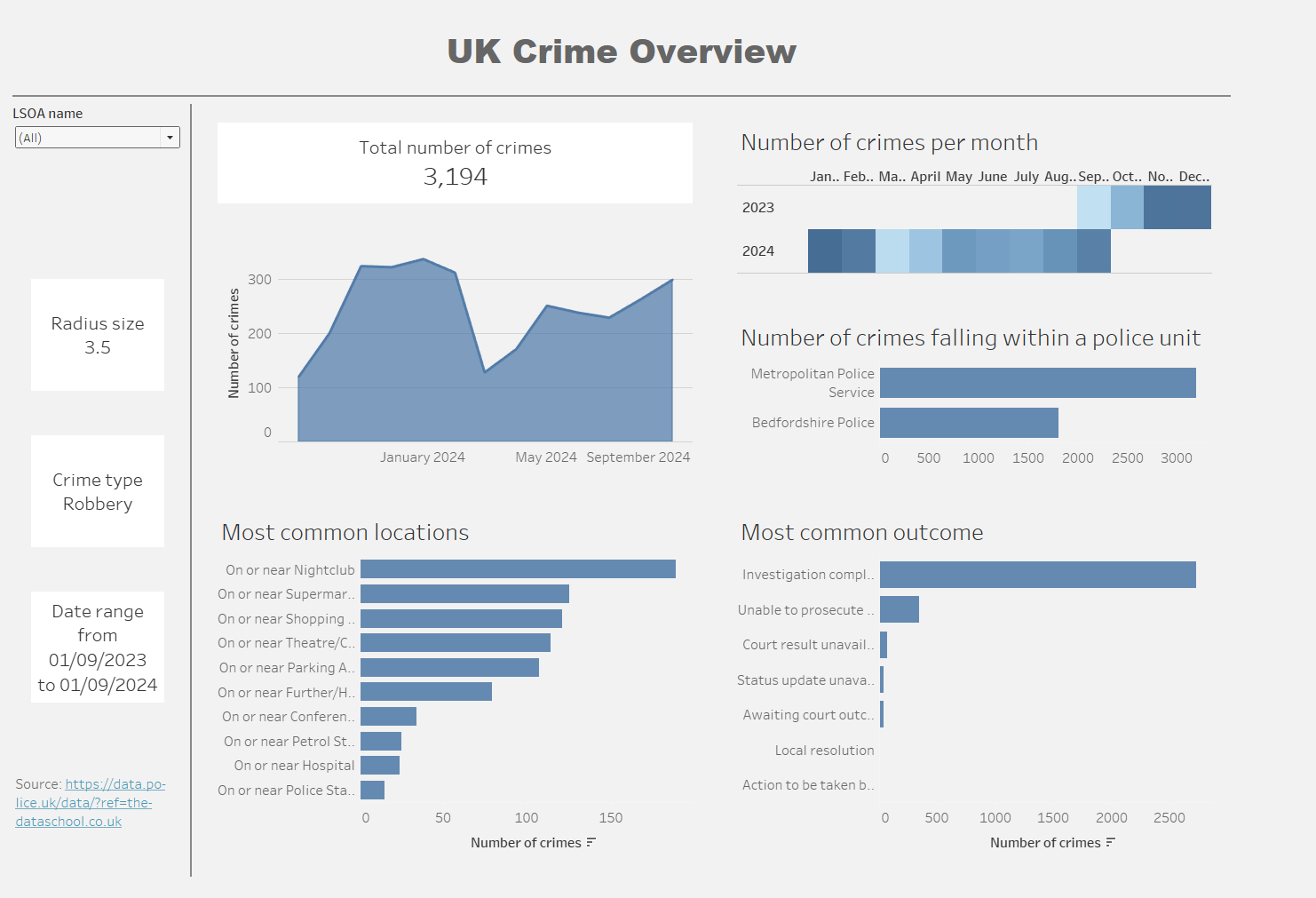Screen dimensions: 1316x898
Task: Click the July 2024 heatmap cell
Action: [1027, 250]
